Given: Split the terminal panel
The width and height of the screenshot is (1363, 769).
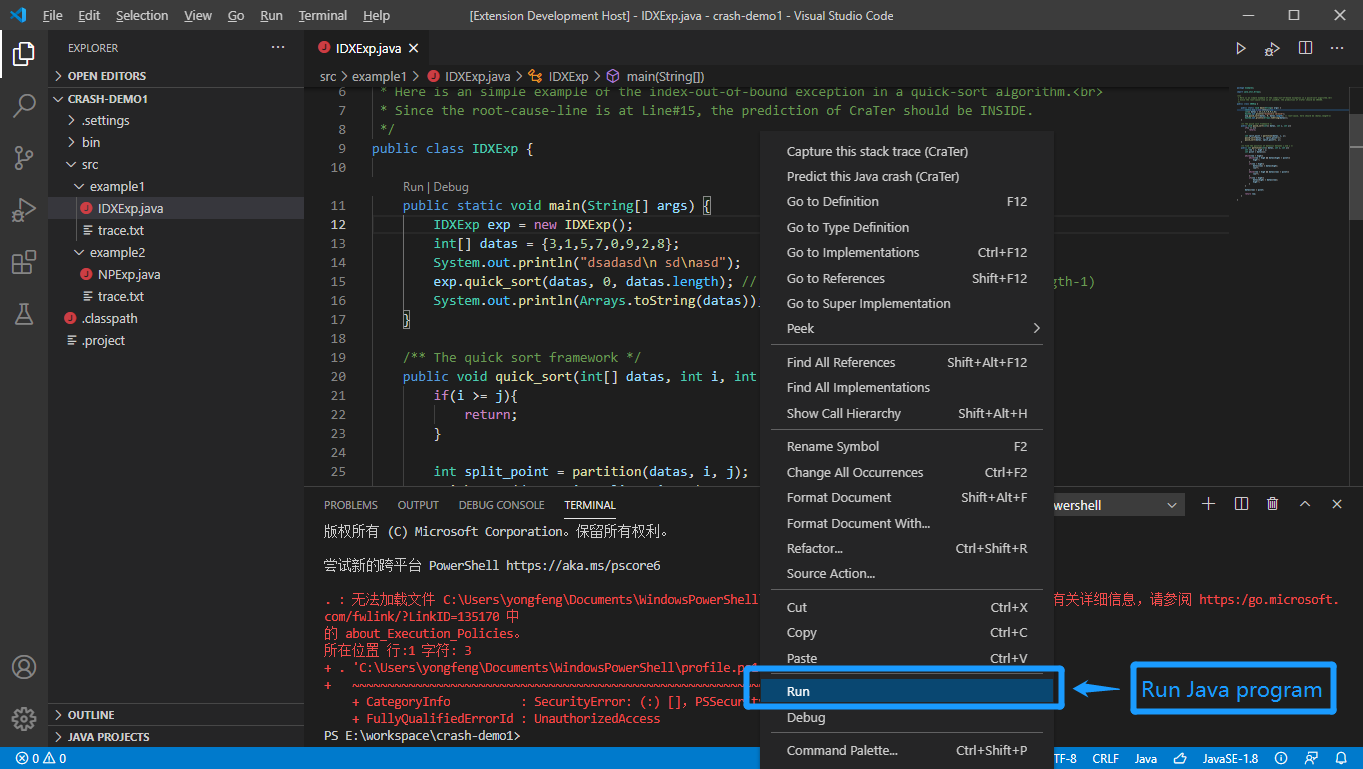Looking at the screenshot, I should tap(1241, 504).
